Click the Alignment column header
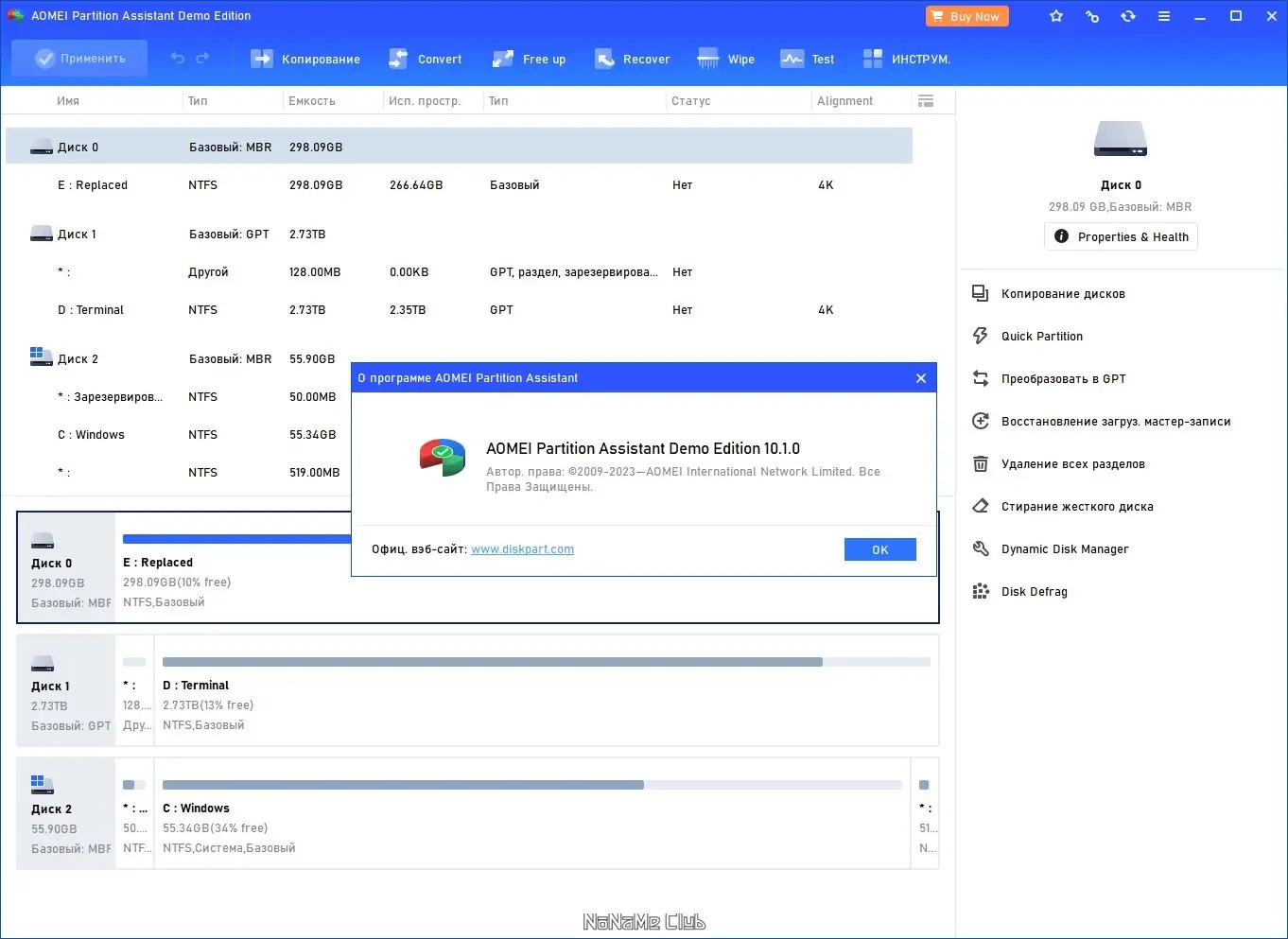The height and width of the screenshot is (939, 1288). [845, 101]
